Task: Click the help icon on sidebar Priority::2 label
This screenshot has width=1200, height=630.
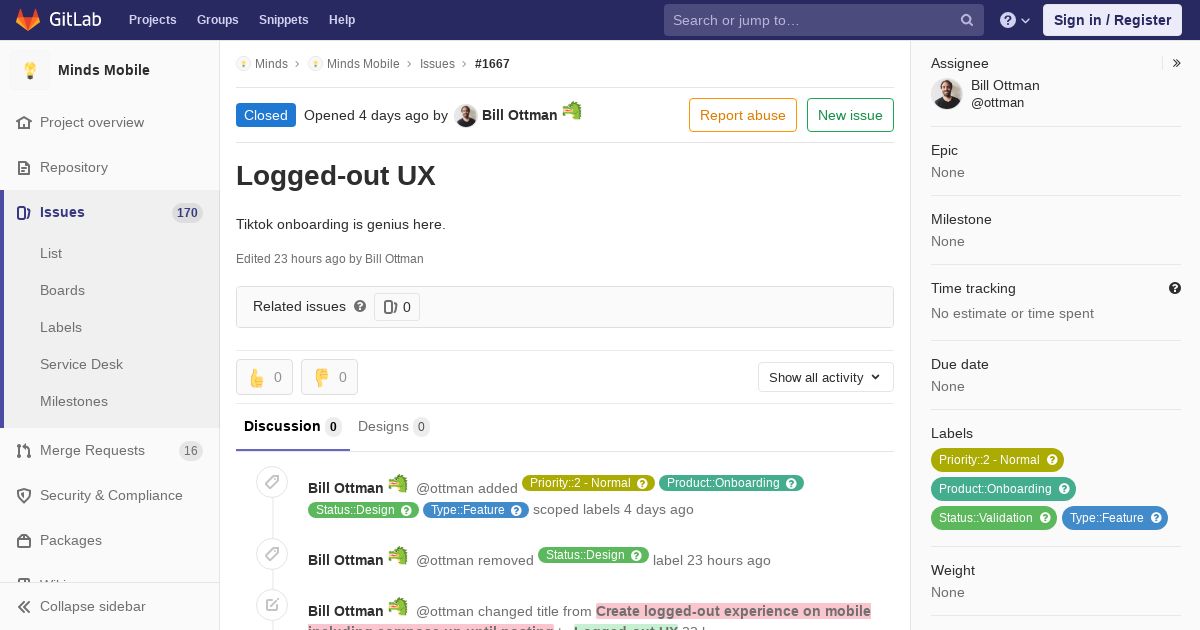Action: [x=1052, y=460]
